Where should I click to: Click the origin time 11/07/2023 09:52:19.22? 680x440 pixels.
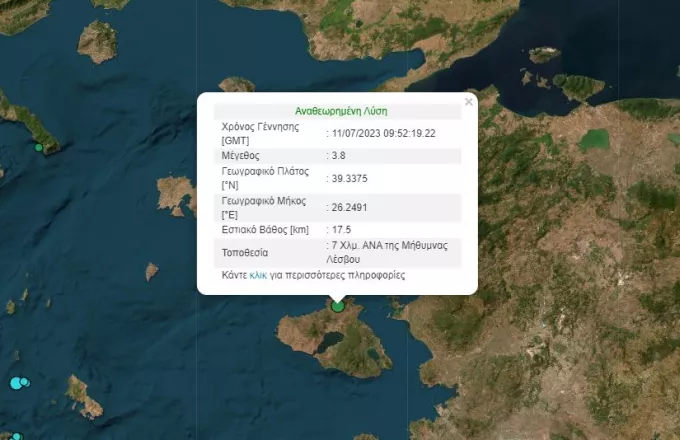pos(385,133)
